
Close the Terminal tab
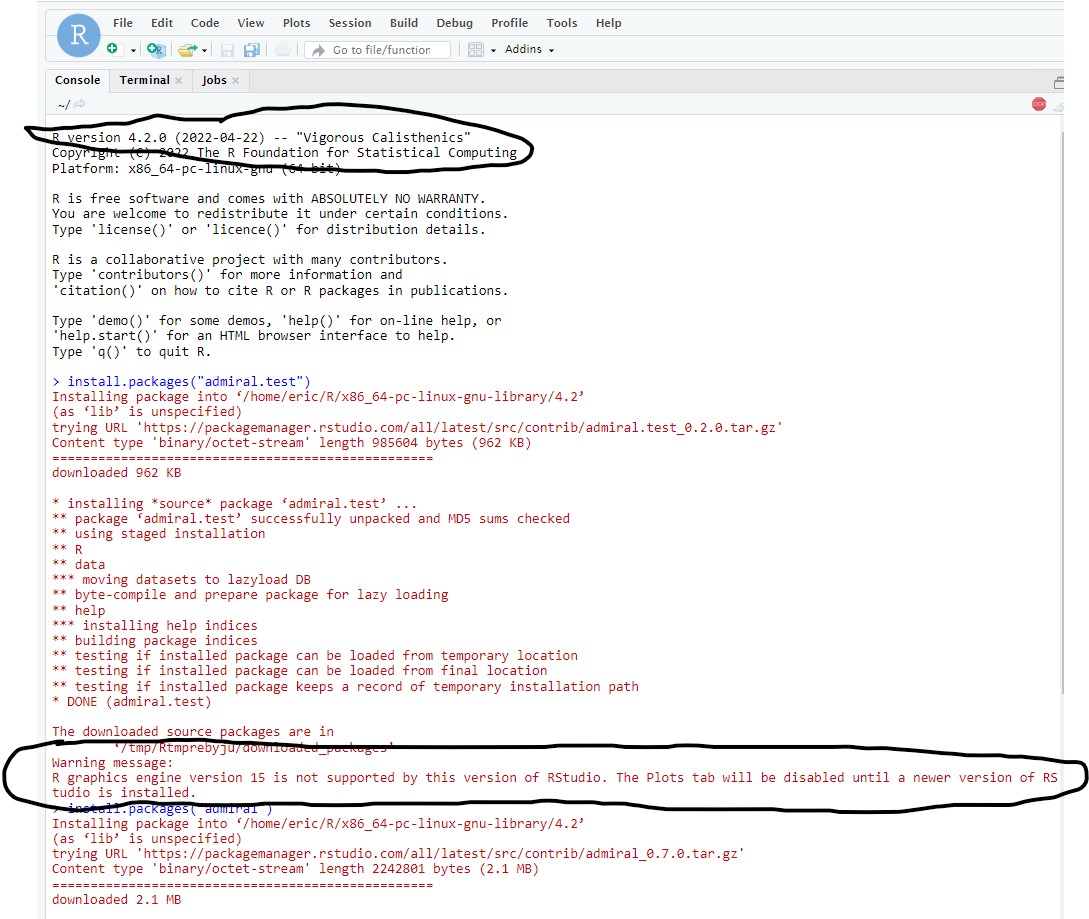(x=178, y=80)
